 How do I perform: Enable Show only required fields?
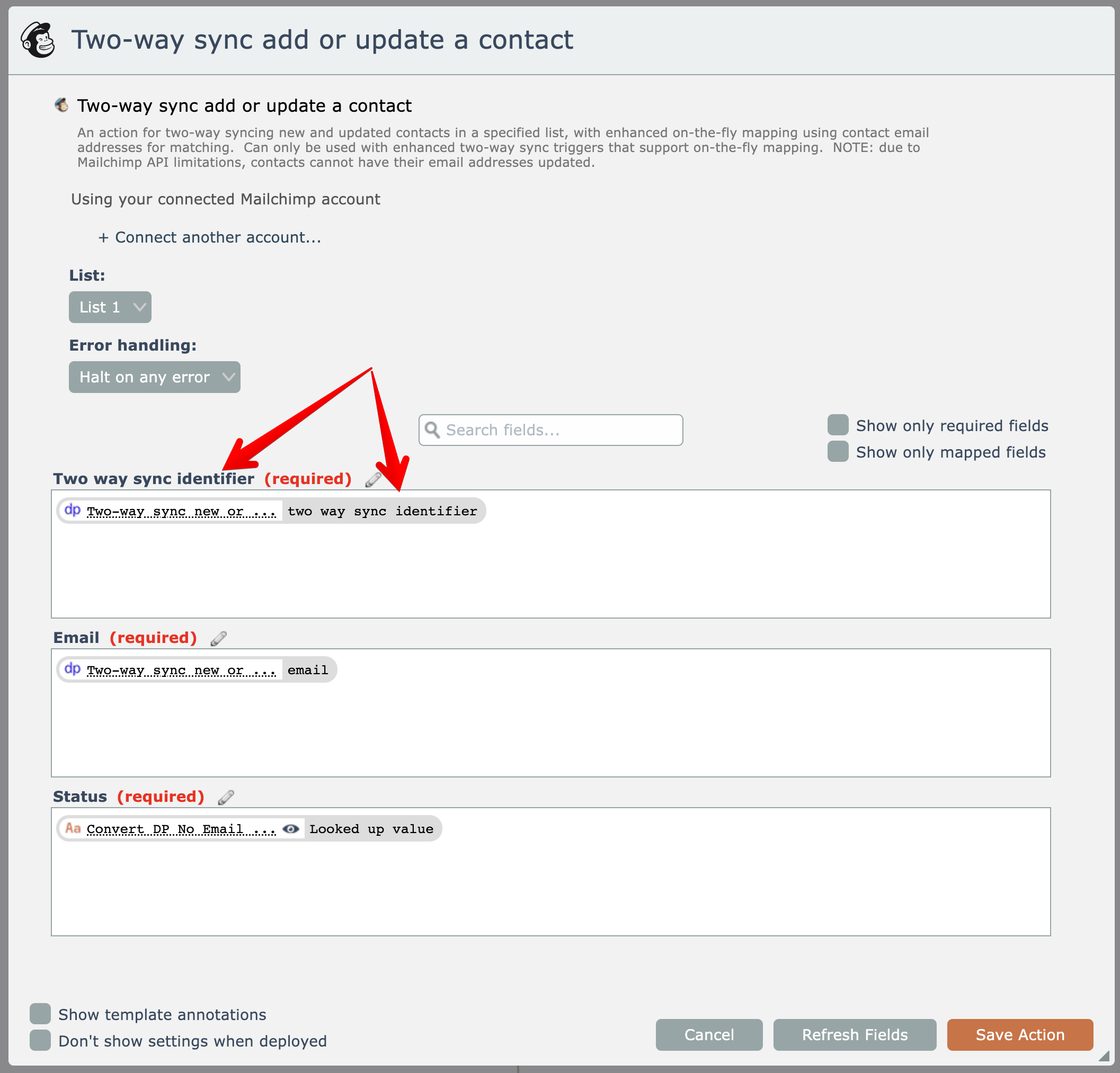(838, 425)
